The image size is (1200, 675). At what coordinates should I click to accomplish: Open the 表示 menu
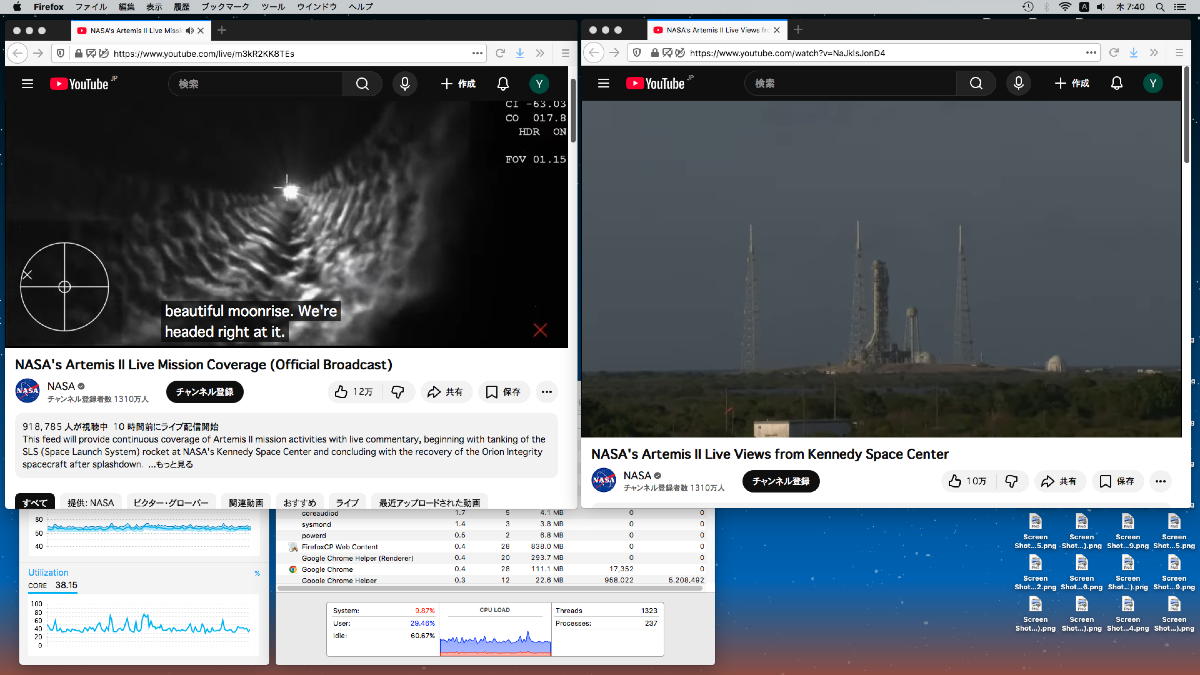pyautogui.click(x=154, y=7)
